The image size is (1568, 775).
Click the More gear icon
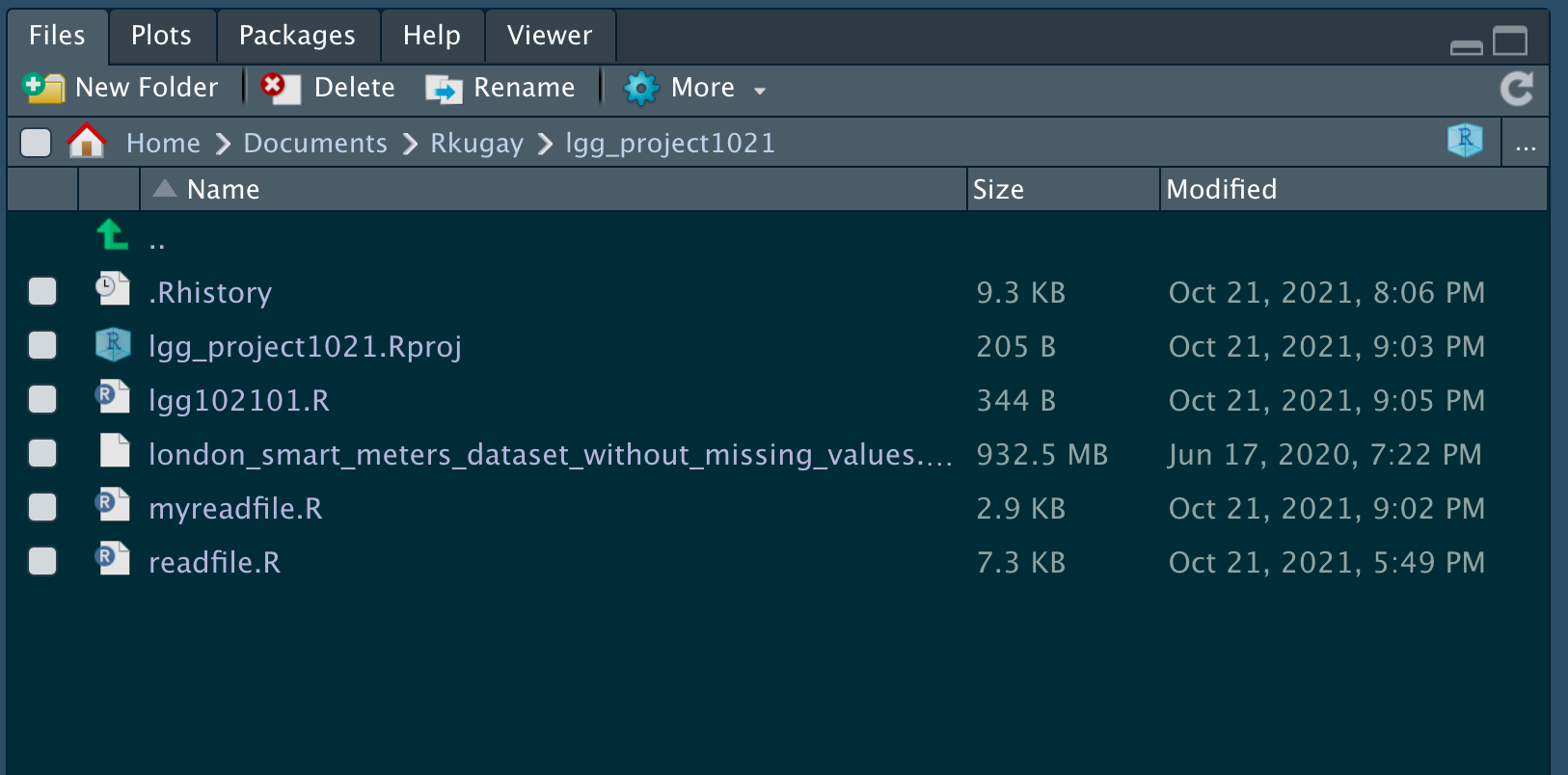point(641,88)
